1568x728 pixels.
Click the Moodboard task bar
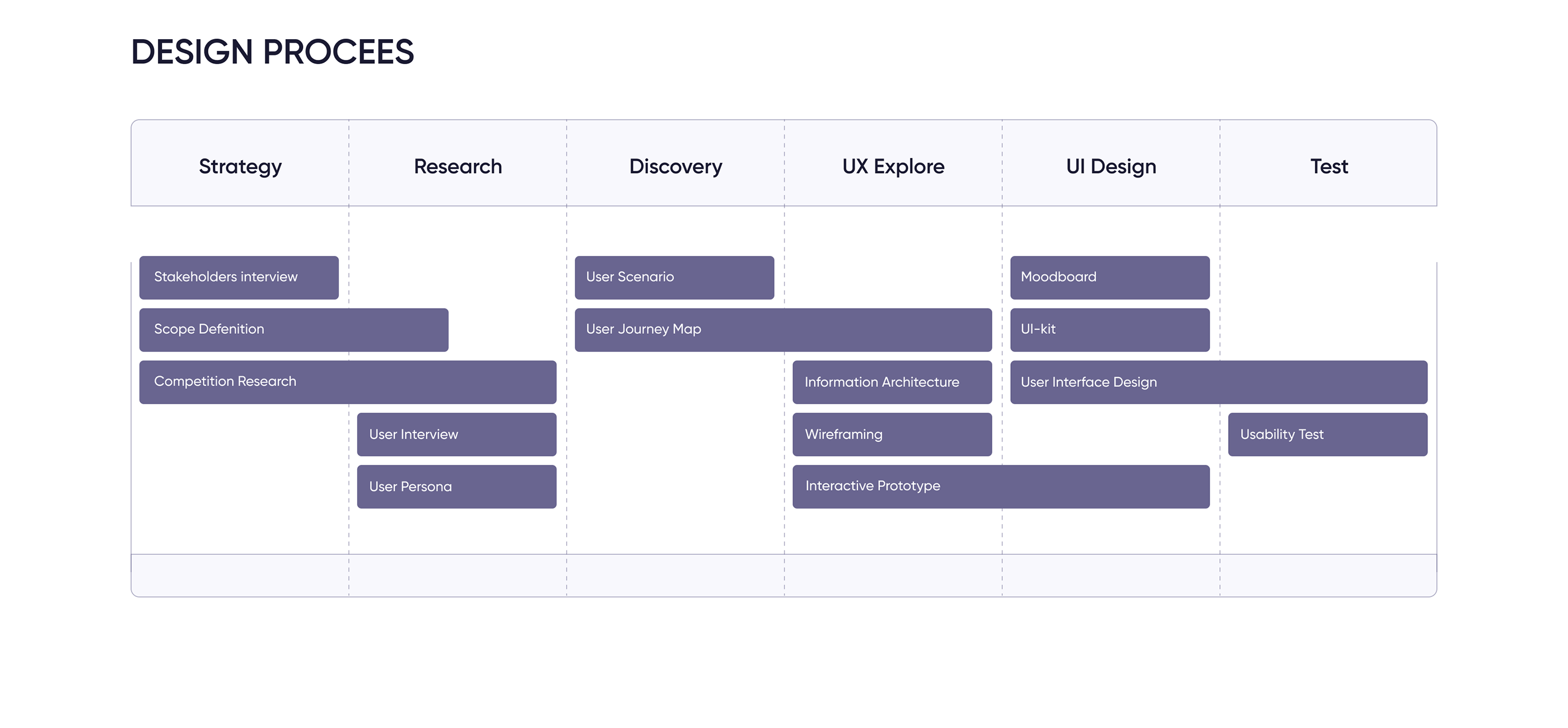(1110, 278)
